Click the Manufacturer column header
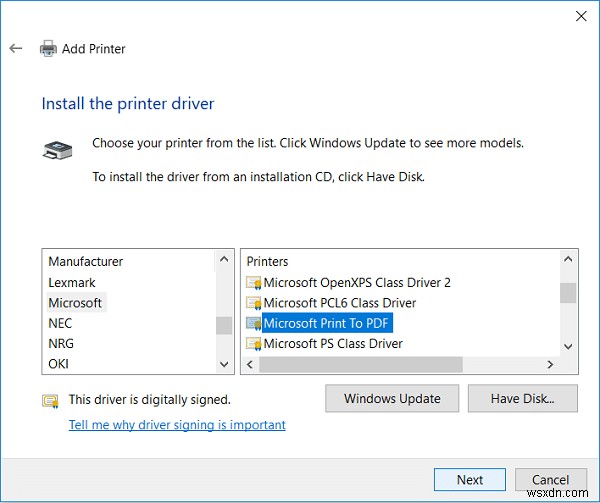This screenshot has width=600, height=503. (86, 262)
